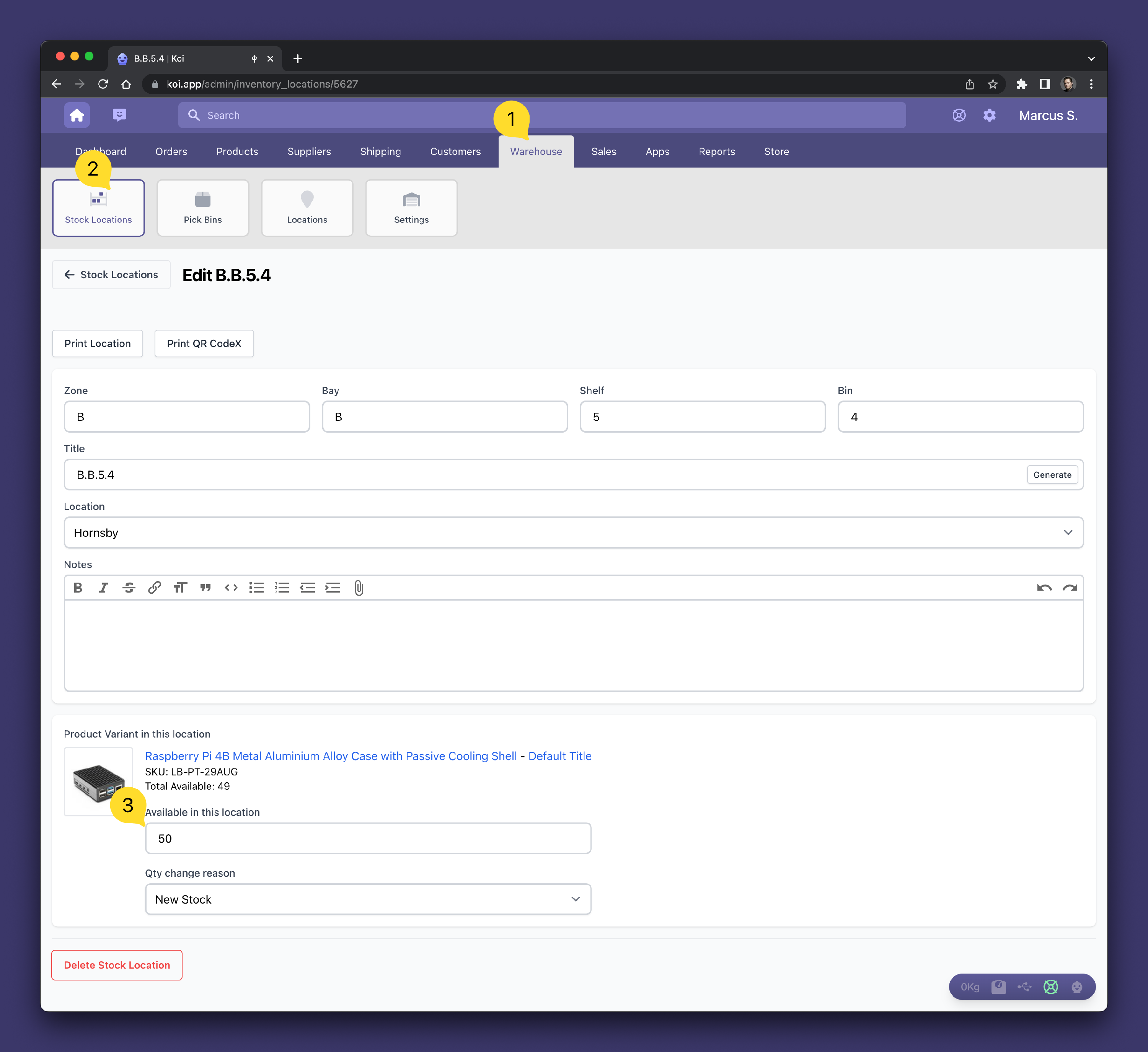
Task: Switch to the Products menu tab
Action: coord(237,151)
